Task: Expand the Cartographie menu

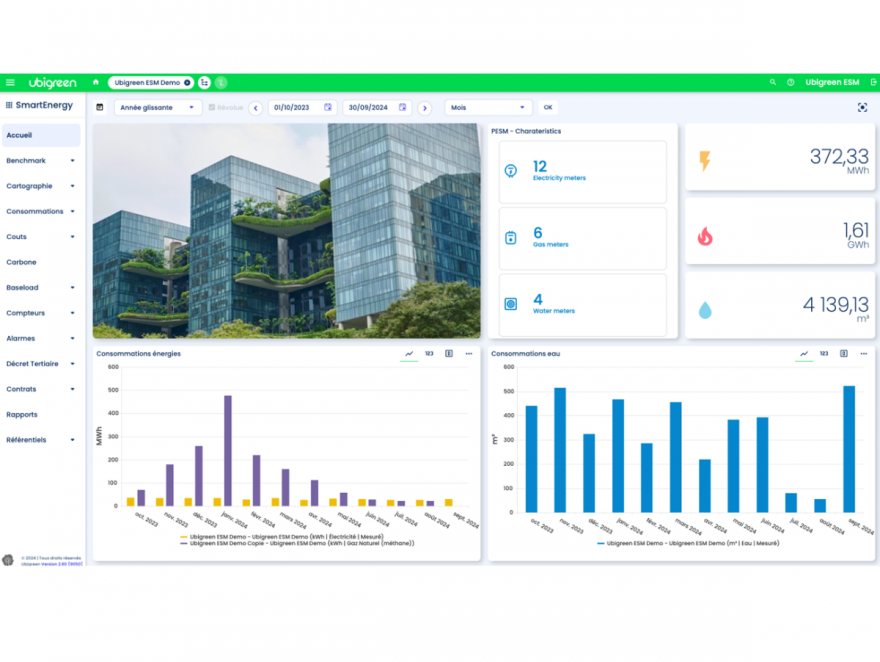Action: (x=40, y=186)
